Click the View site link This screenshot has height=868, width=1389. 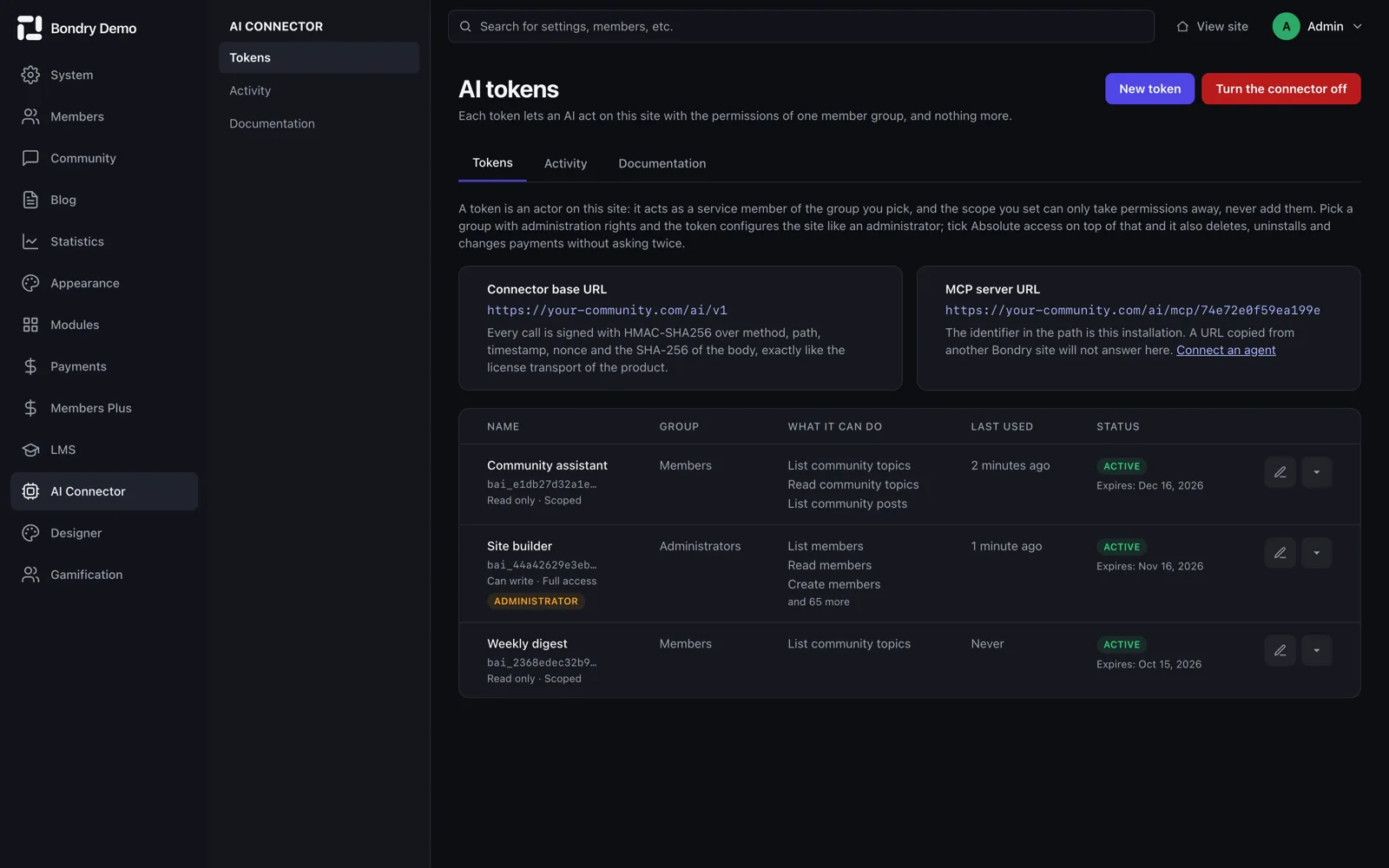pyautogui.click(x=1212, y=26)
